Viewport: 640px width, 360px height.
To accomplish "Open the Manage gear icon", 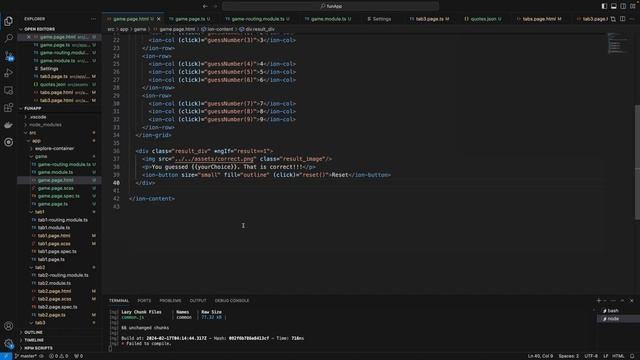I will (x=9, y=344).
